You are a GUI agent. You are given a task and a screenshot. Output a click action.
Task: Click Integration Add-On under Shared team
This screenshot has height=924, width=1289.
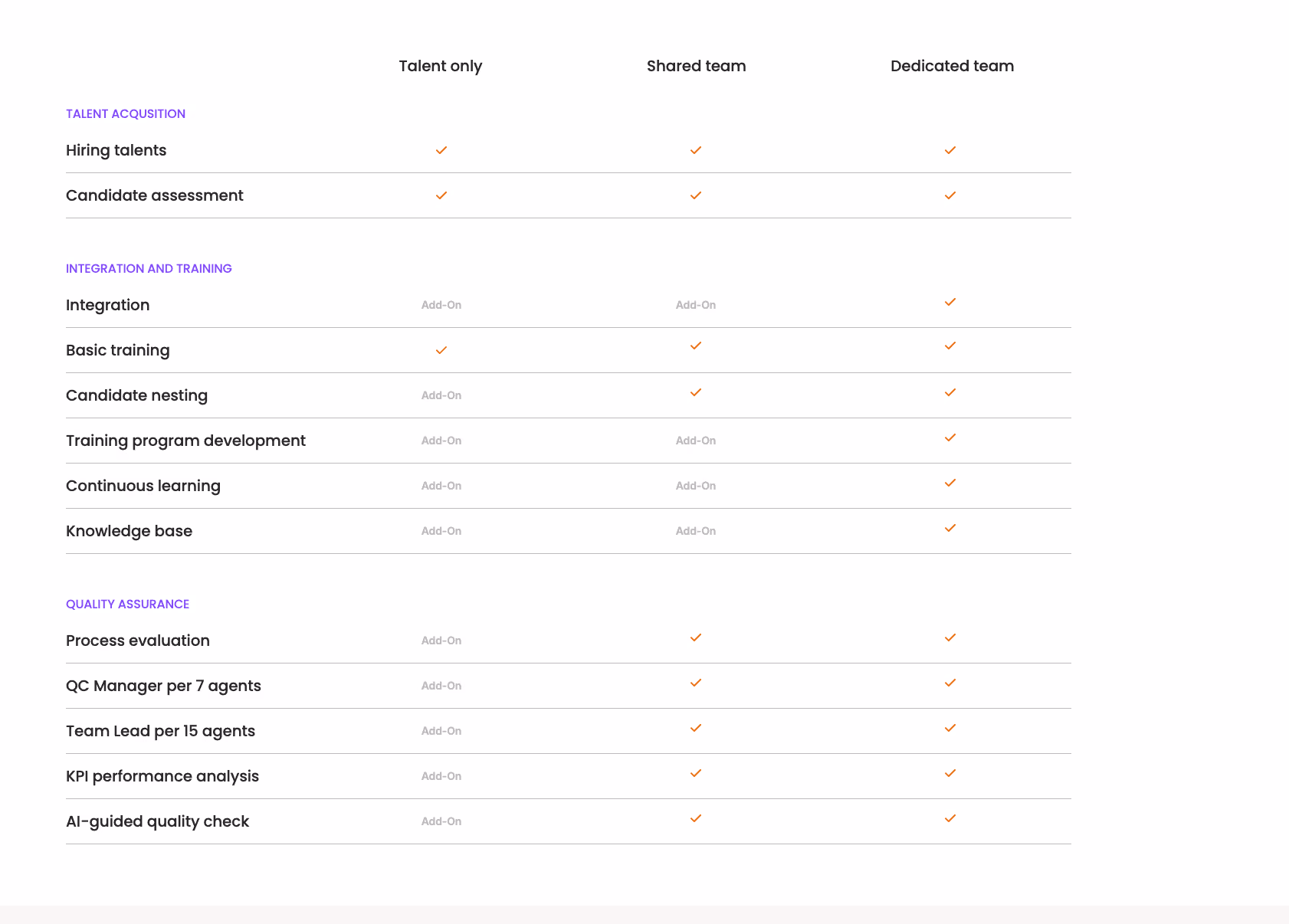pyautogui.click(x=696, y=305)
